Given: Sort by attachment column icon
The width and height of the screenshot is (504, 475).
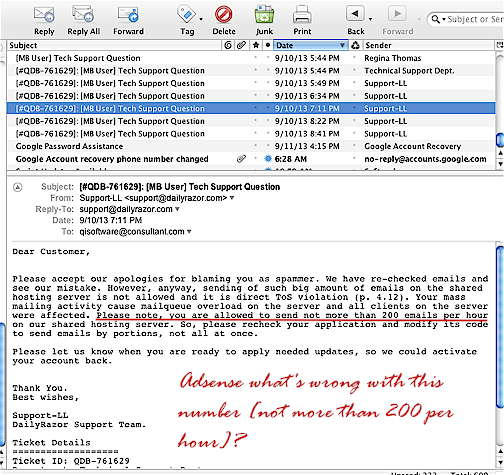Looking at the screenshot, I should click(241, 45).
